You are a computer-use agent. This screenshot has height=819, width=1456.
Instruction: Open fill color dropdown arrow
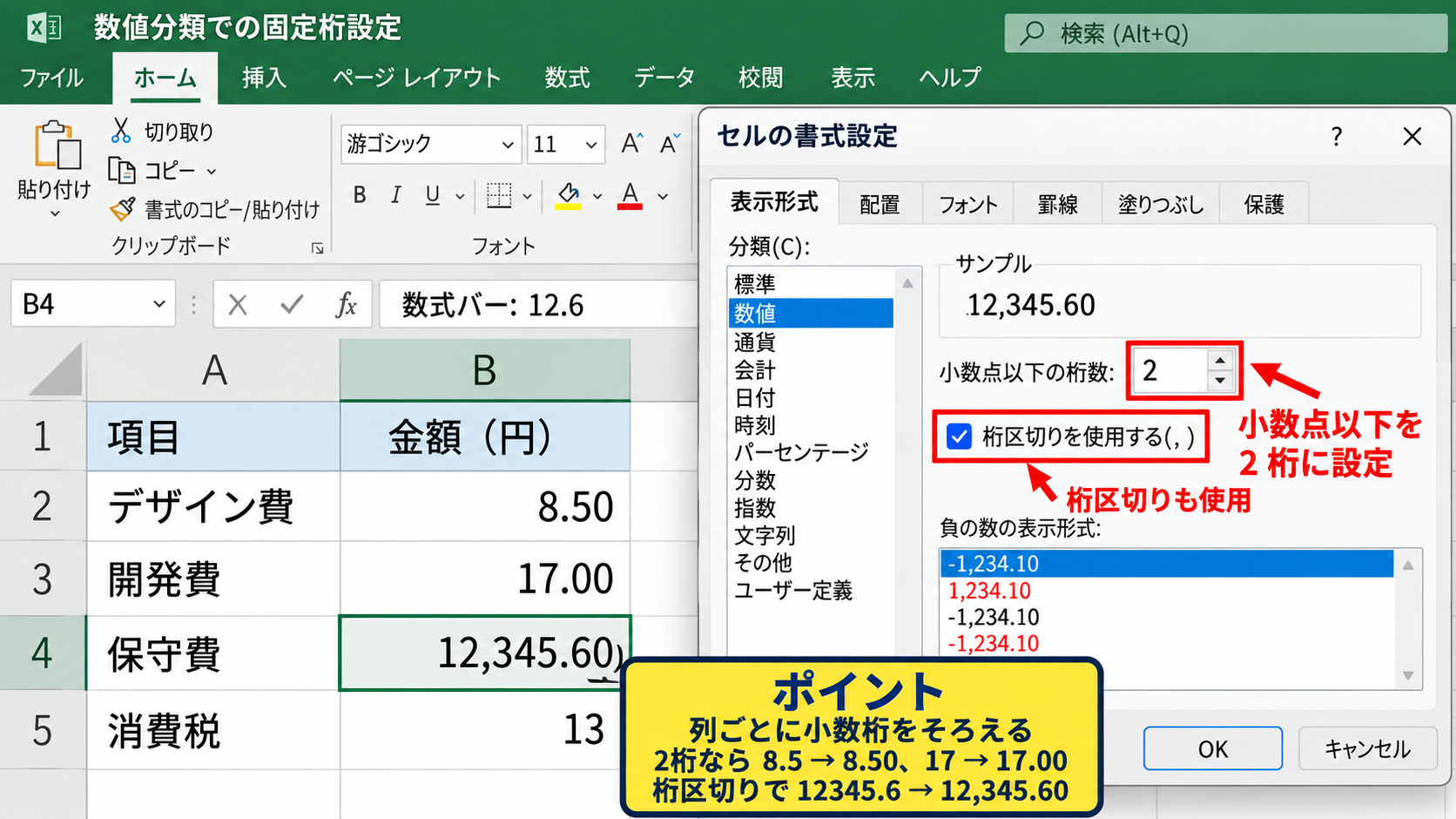[x=597, y=197]
